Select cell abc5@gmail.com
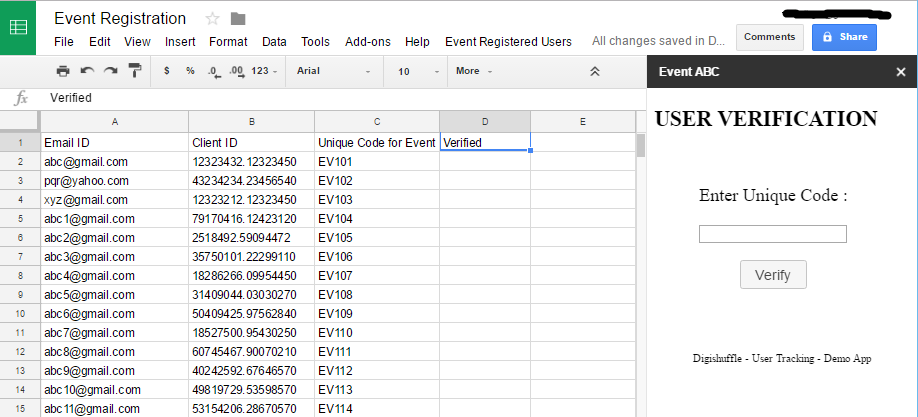The height and width of the screenshot is (417, 918). pos(115,295)
